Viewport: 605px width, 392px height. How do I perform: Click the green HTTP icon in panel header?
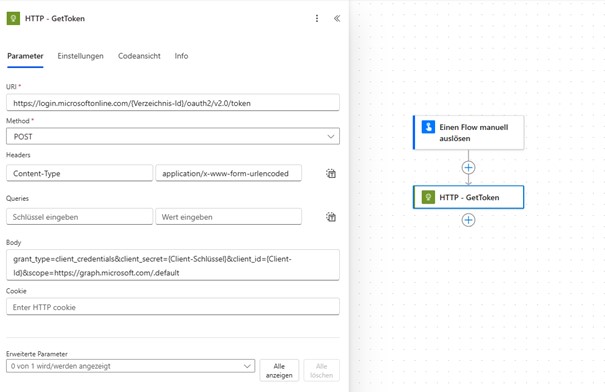tap(13, 18)
